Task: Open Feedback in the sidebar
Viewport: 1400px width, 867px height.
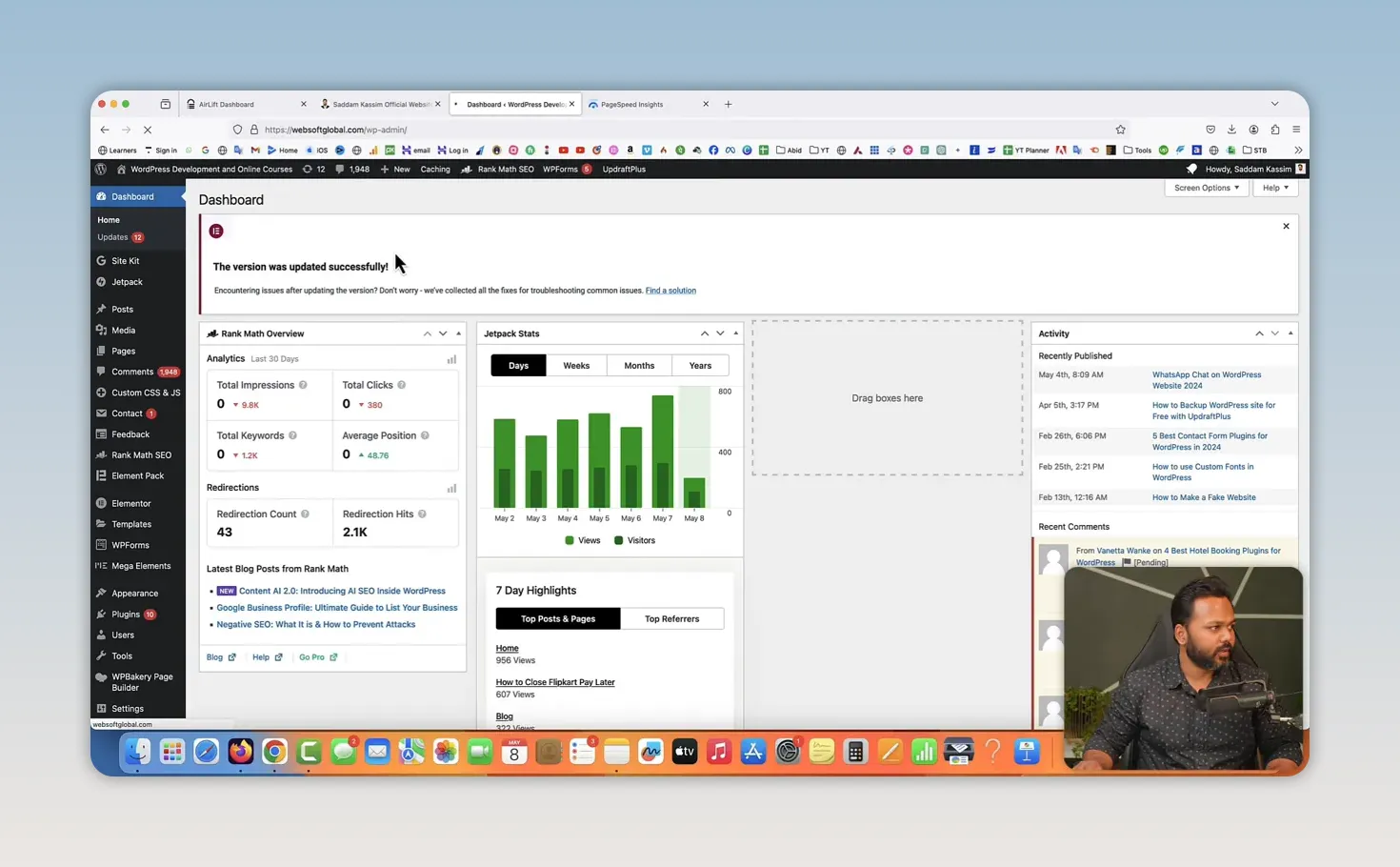Action: [130, 434]
